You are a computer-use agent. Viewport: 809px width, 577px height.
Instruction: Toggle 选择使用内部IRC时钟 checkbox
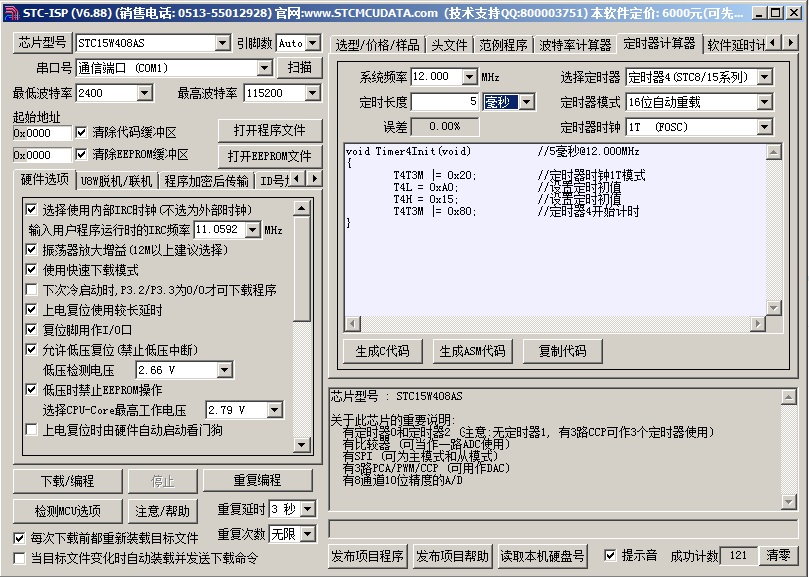[31, 210]
